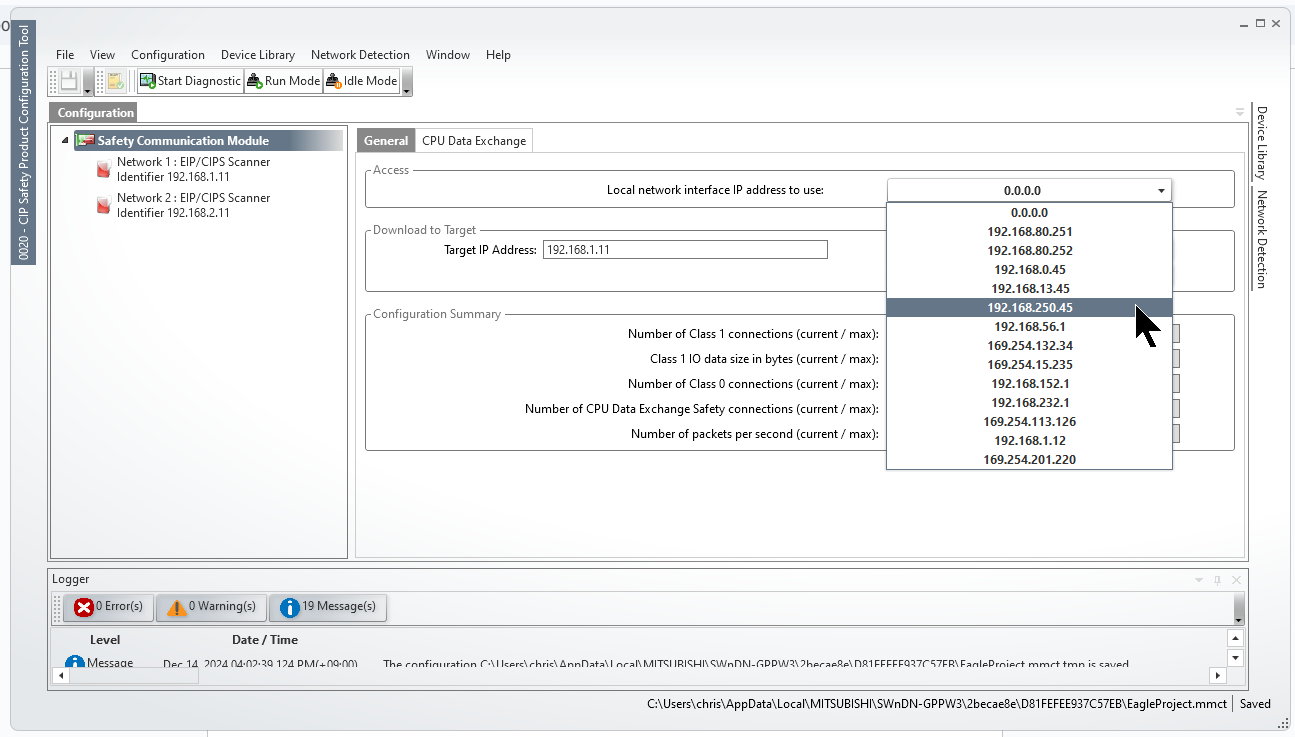Click the blue info icon in the Message row
Image resolution: width=1295 pixels, height=737 pixels.
75,663
